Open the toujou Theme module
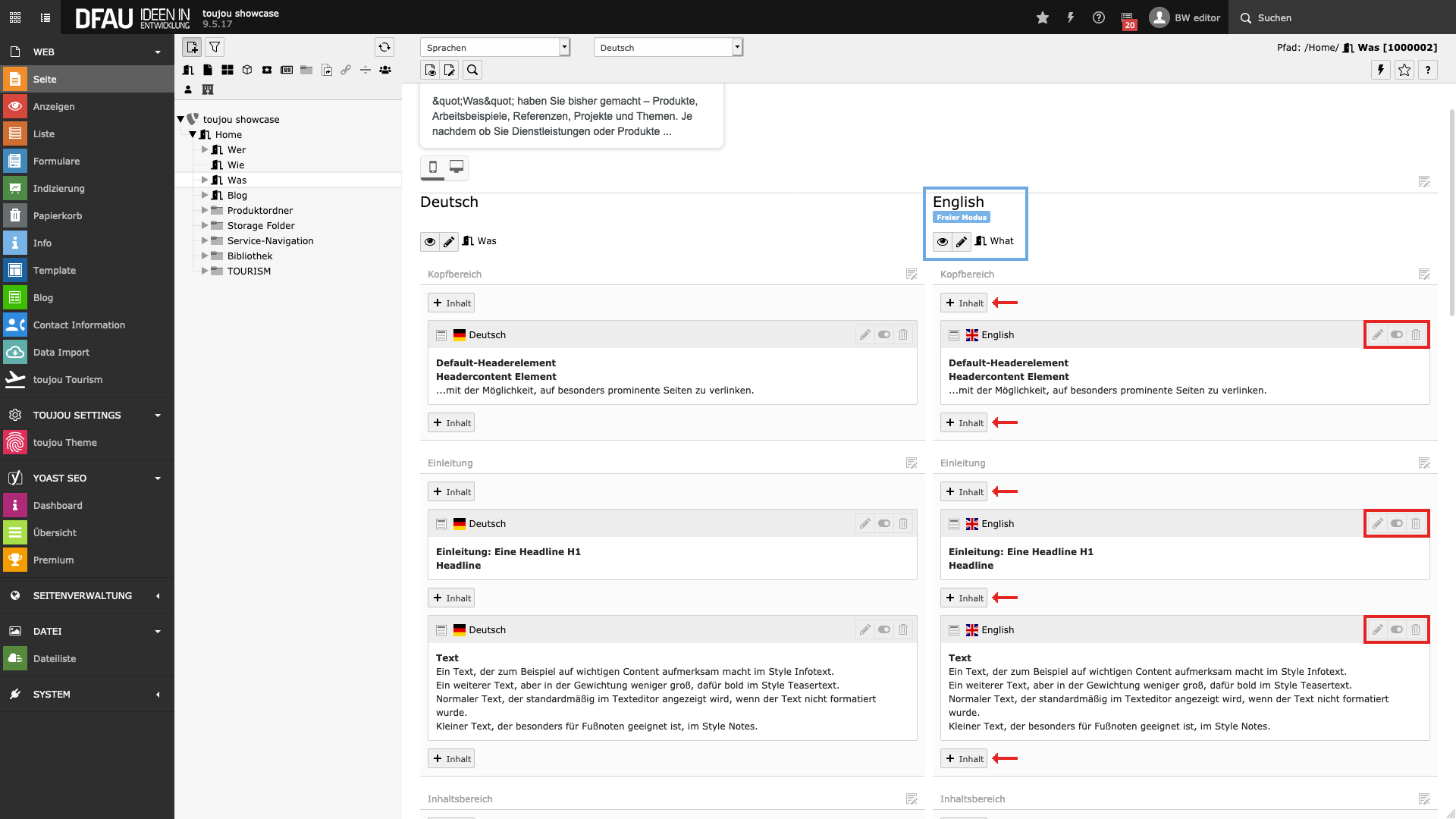The height and width of the screenshot is (819, 1456). pos(64,442)
